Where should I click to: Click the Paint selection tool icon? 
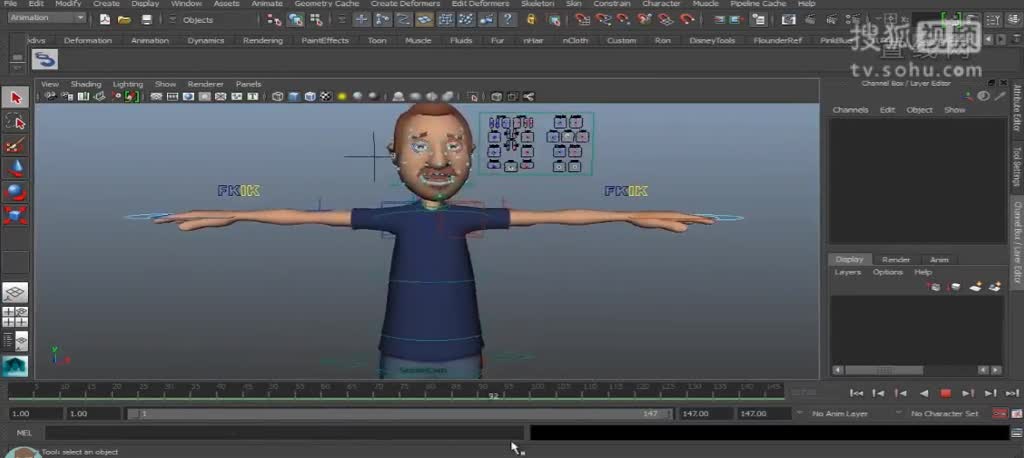15,146
